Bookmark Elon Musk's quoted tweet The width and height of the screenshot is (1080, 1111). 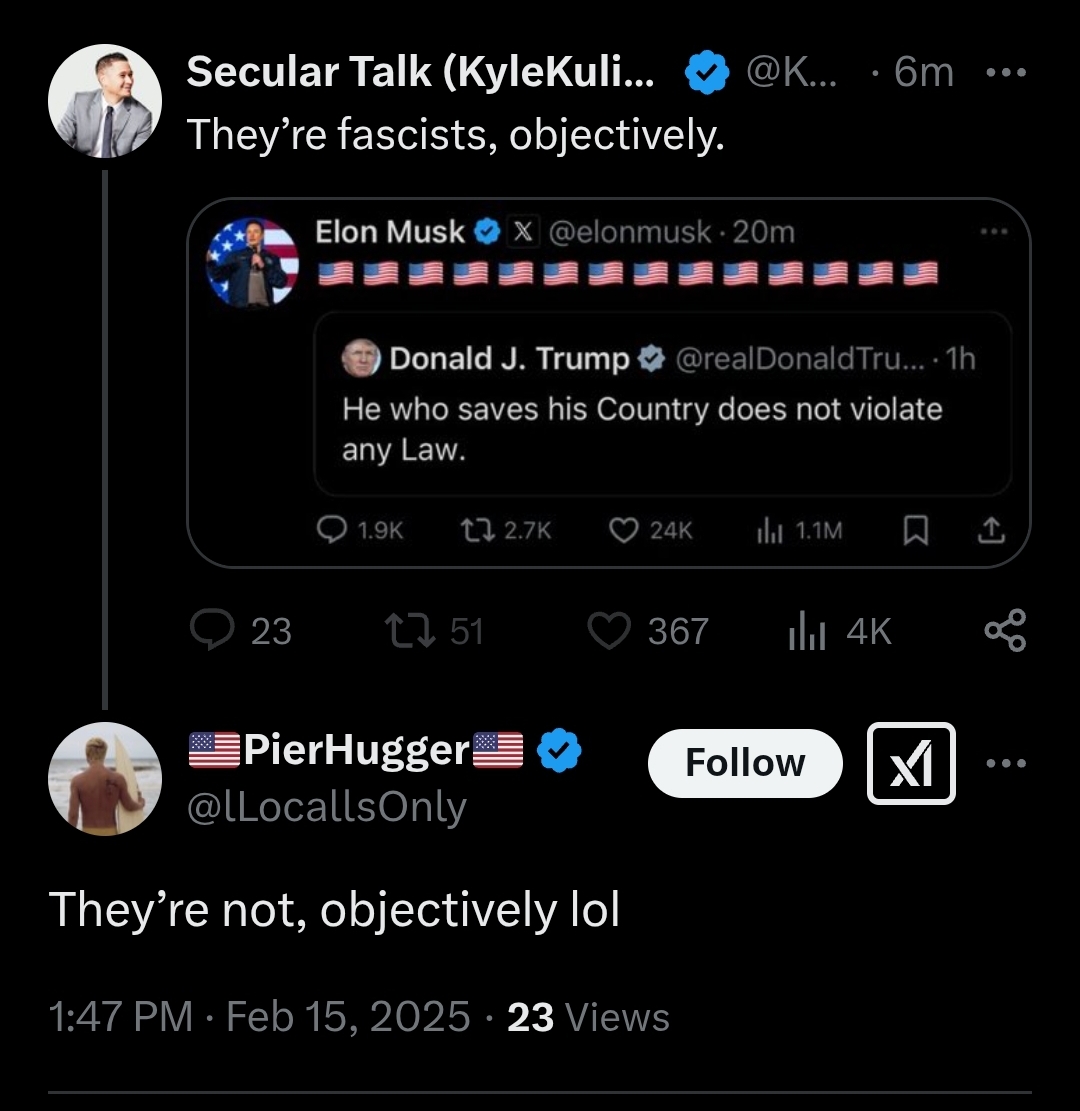[916, 530]
